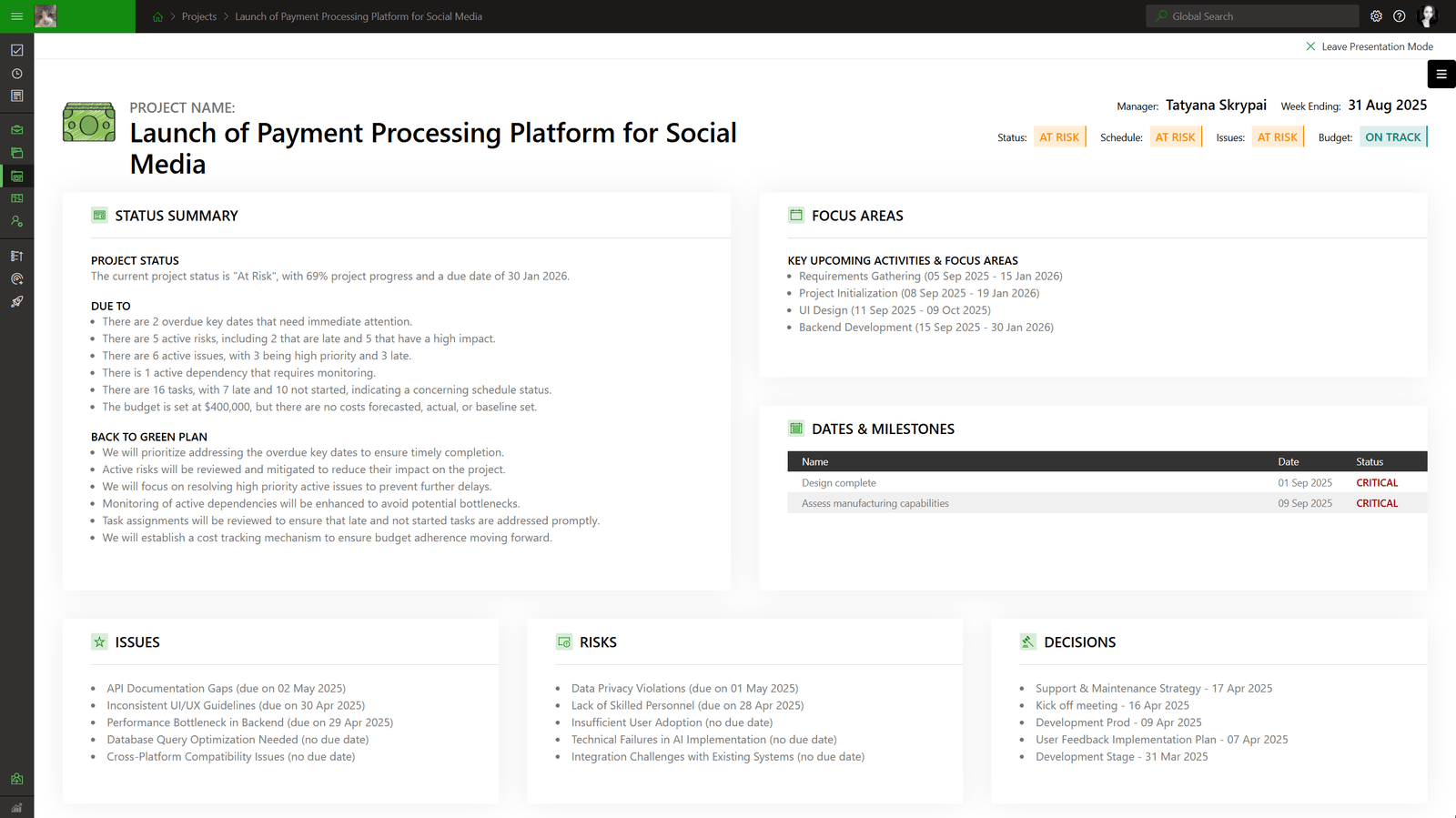The height and width of the screenshot is (818, 1456).
Task: Click the green person badge icon near the sidebar bottom
Action: [x=16, y=779]
